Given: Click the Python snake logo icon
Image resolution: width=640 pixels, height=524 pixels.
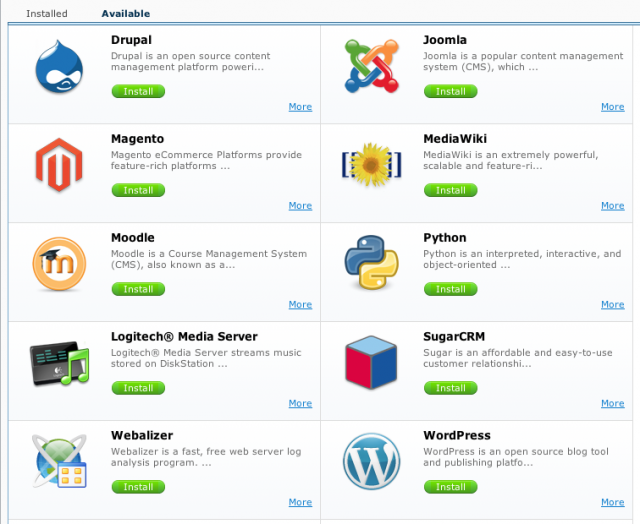Looking at the screenshot, I should [x=371, y=262].
